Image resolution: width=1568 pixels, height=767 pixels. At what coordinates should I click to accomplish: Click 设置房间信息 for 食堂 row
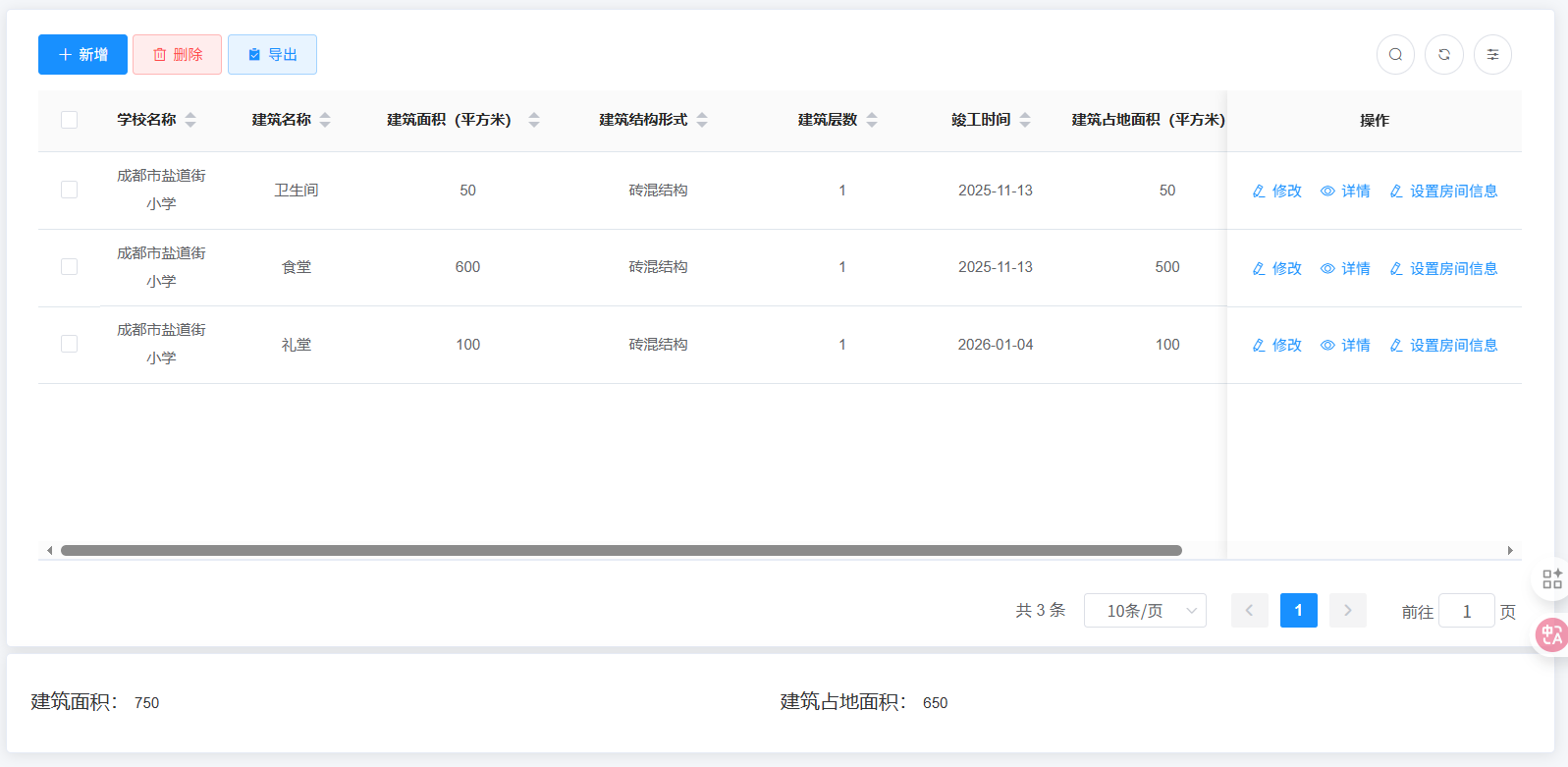pyautogui.click(x=1443, y=268)
